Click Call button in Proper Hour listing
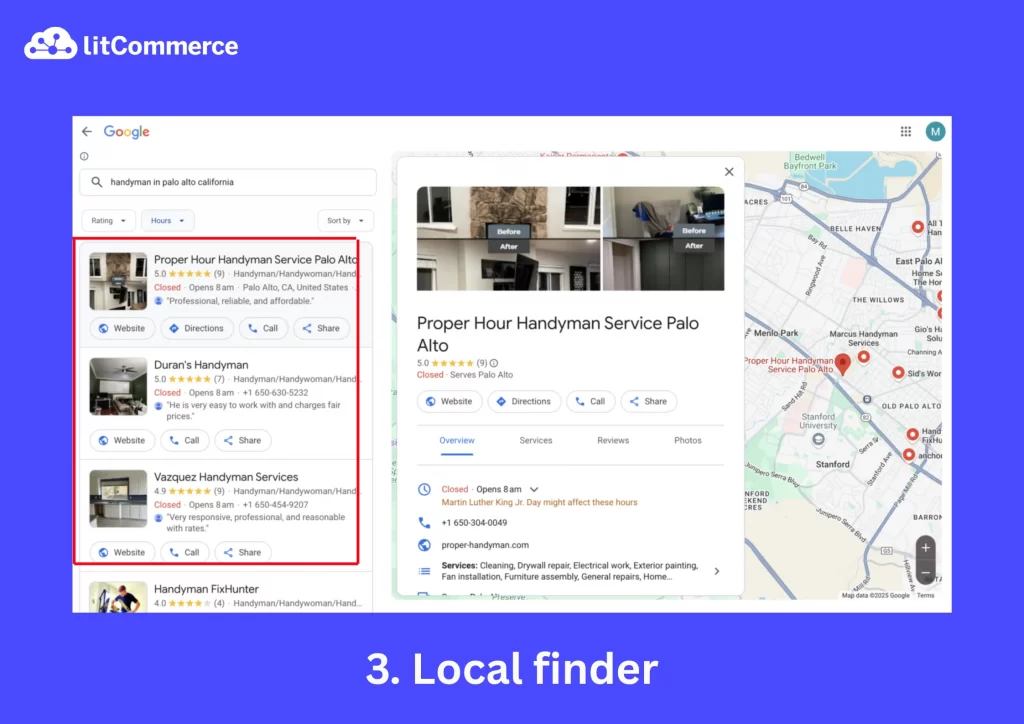Image resolution: width=1024 pixels, height=724 pixels. [x=263, y=328]
